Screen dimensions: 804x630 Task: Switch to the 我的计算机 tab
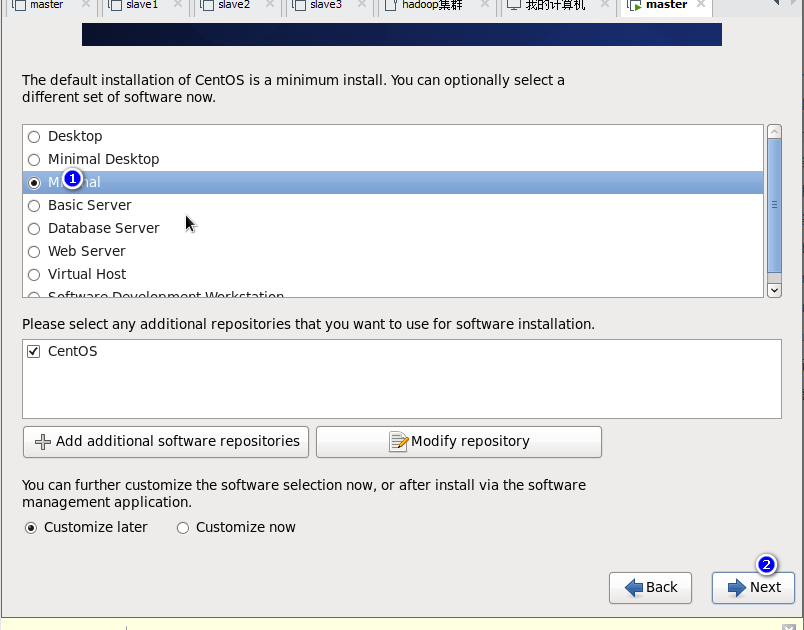click(555, 5)
